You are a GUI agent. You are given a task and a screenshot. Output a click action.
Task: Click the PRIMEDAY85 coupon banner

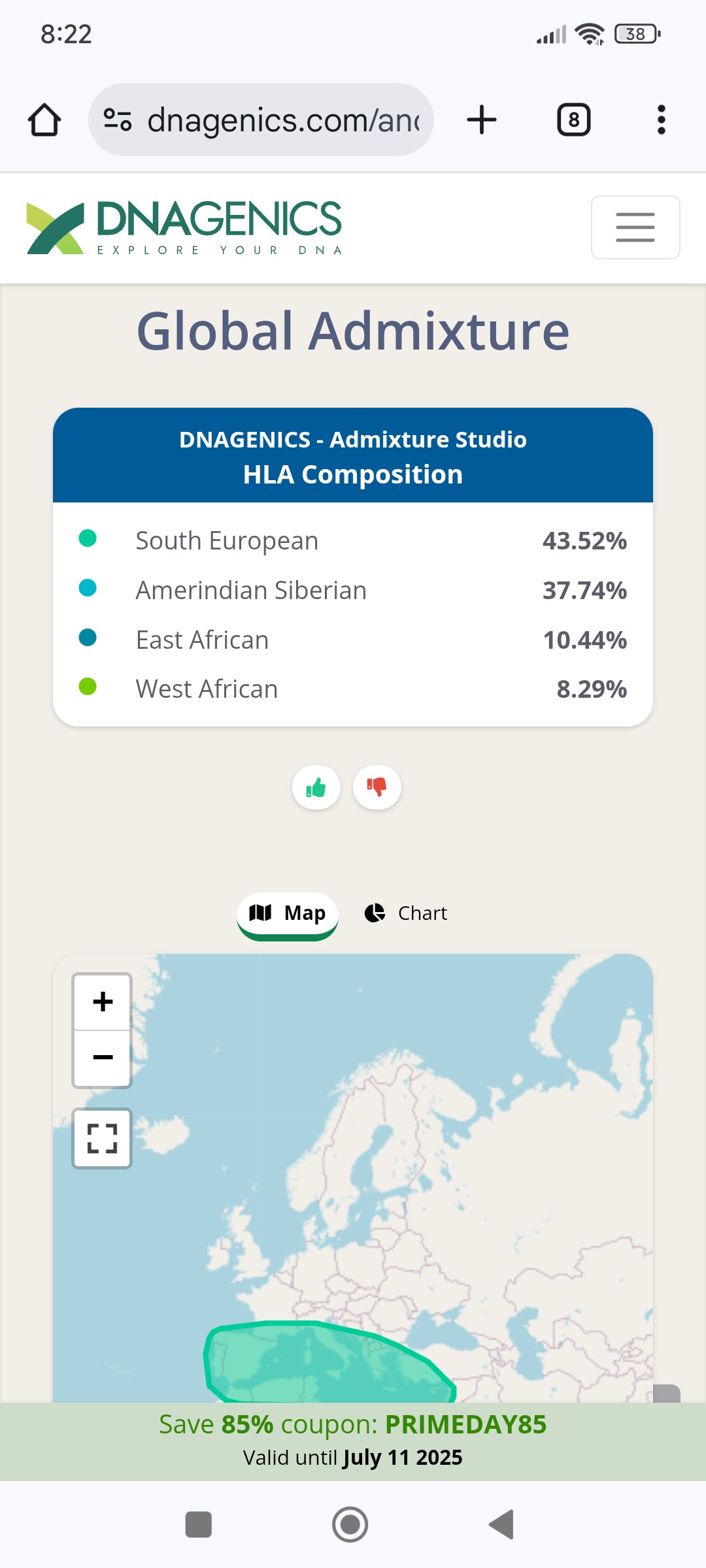pos(353,1440)
